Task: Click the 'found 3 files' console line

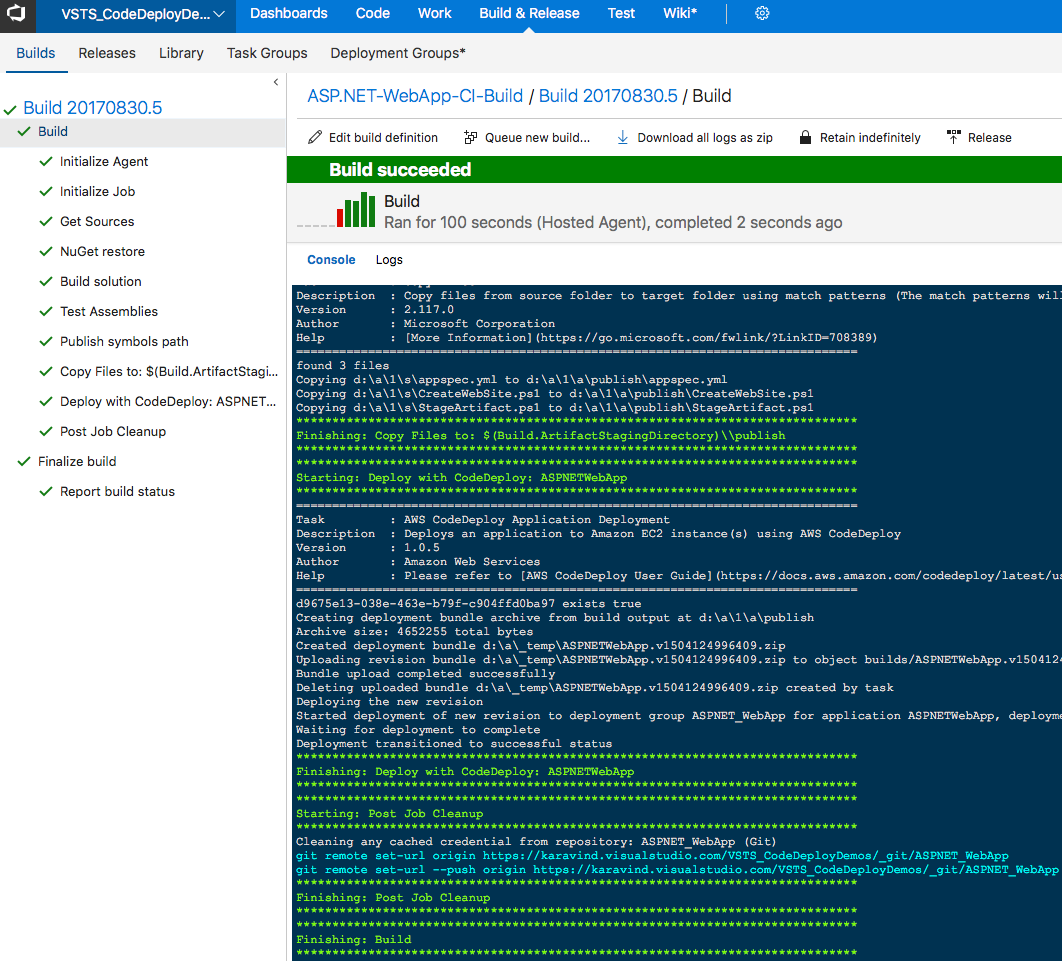Action: click(343, 365)
